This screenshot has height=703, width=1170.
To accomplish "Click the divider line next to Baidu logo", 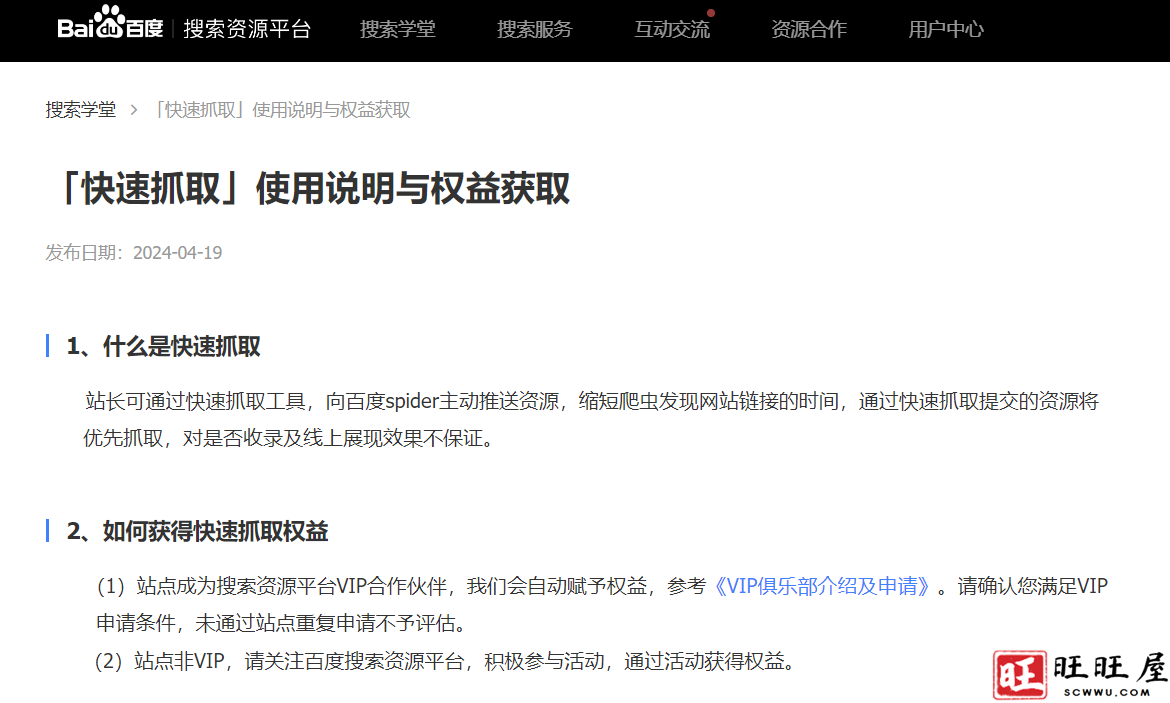I will (172, 29).
